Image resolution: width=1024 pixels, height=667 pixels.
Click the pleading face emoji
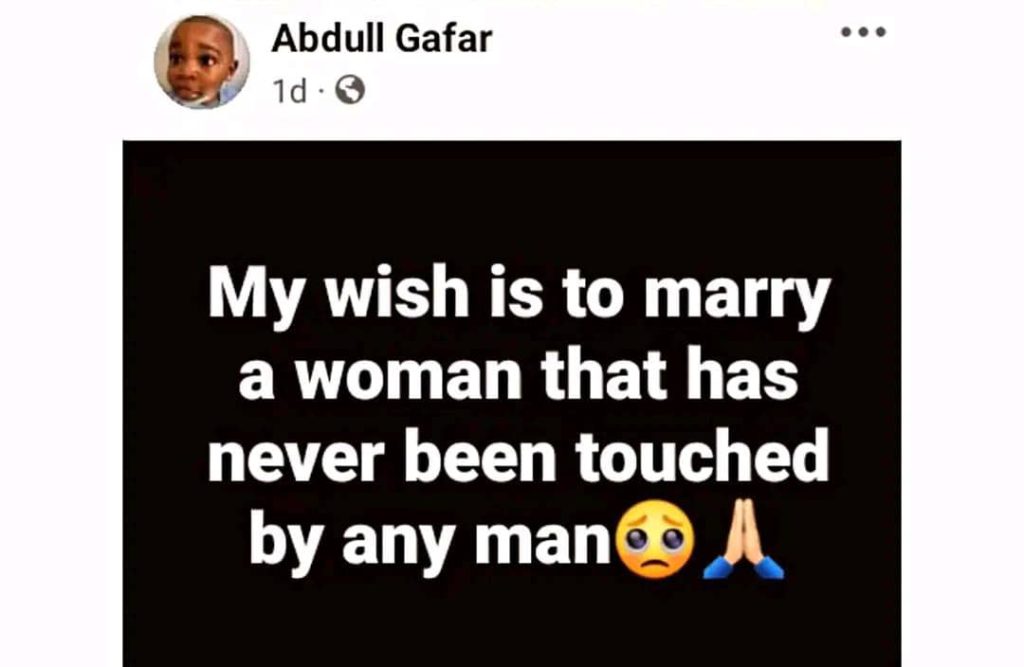click(x=650, y=539)
